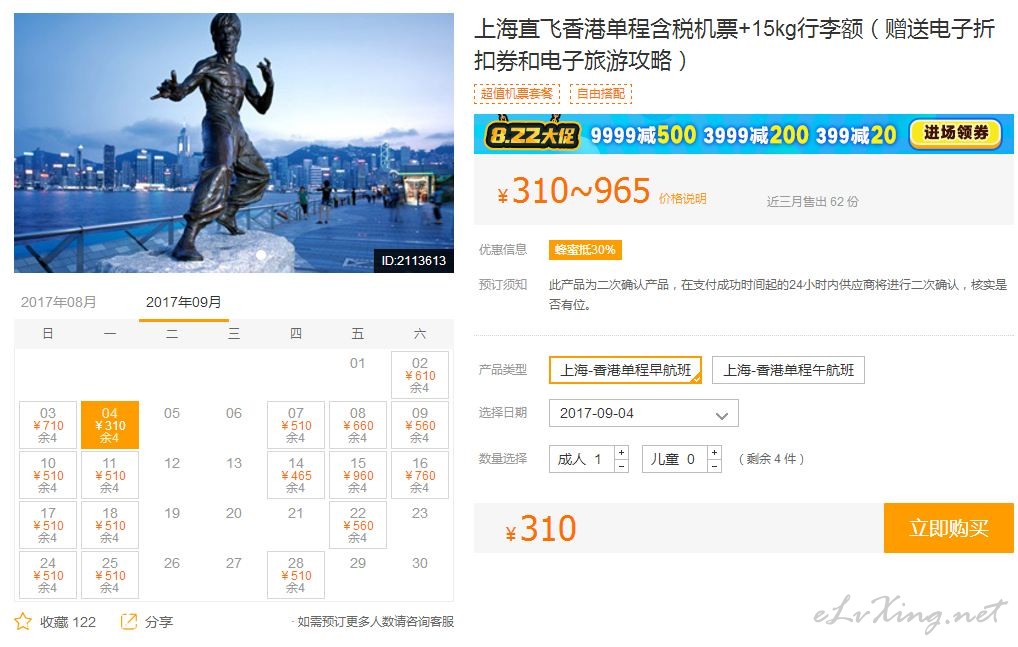Decrease child quantity with minus stepper

715,466
